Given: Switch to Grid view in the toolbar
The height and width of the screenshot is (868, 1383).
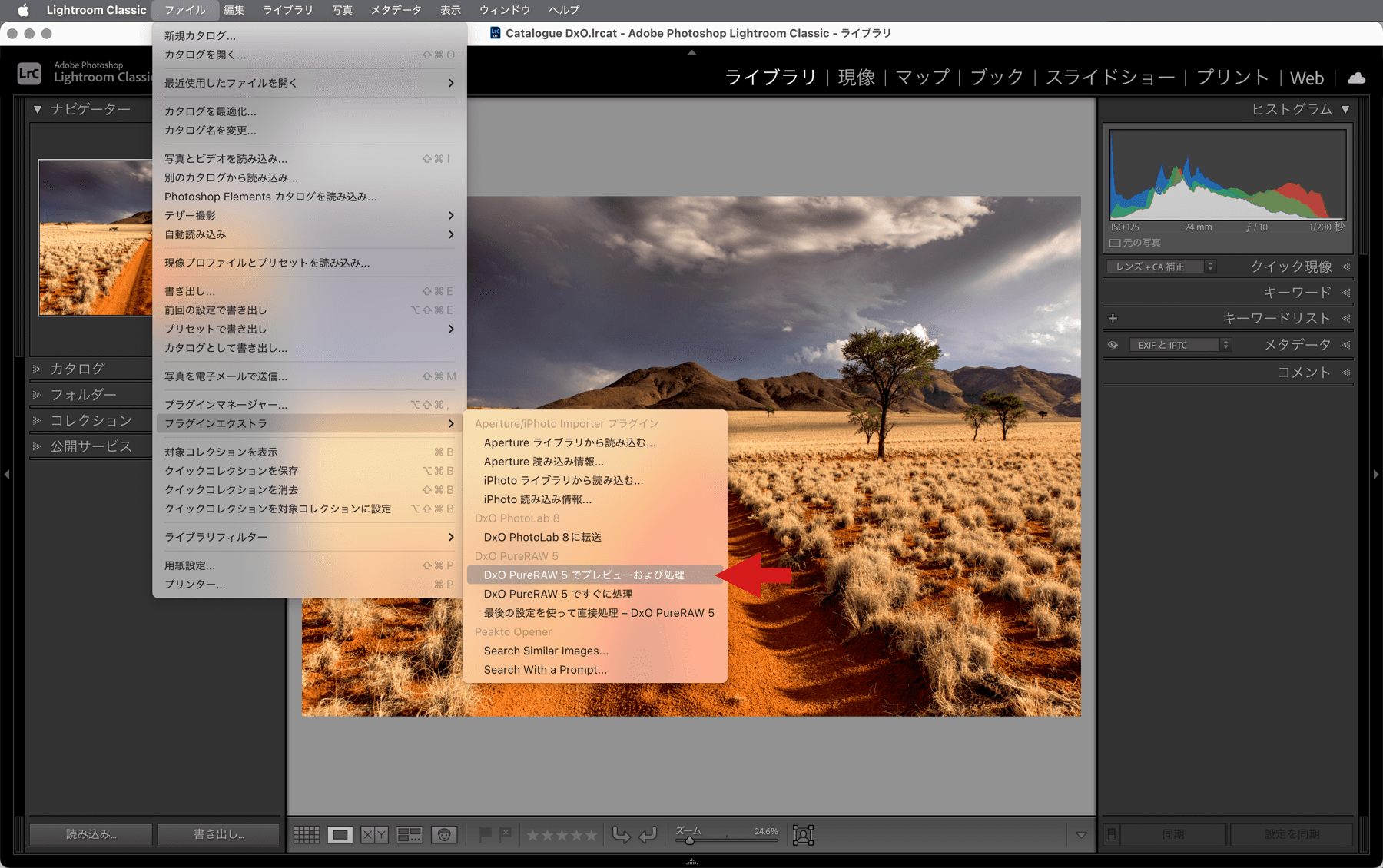Looking at the screenshot, I should [307, 834].
